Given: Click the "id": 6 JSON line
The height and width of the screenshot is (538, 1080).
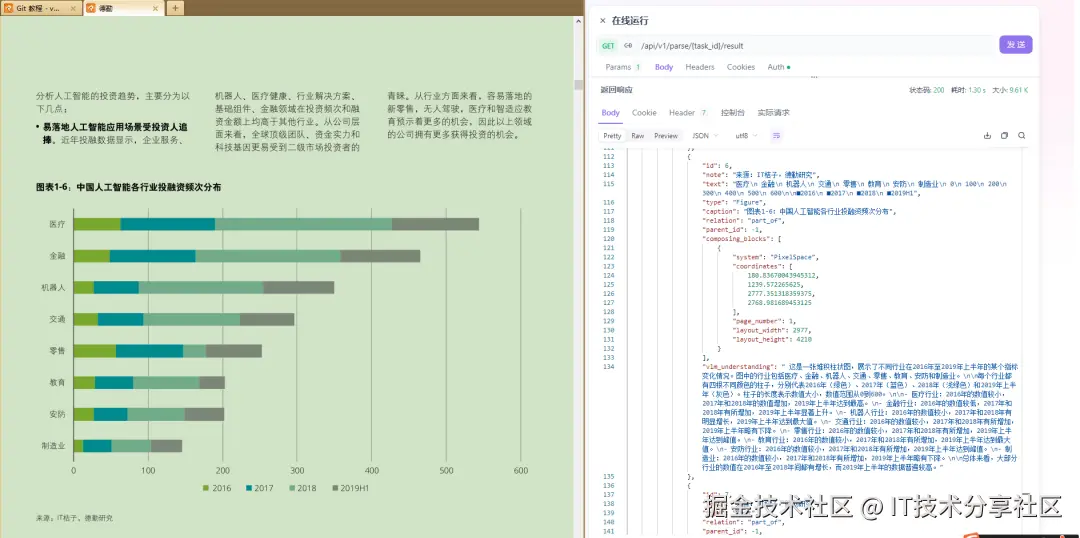Looking at the screenshot, I should [x=715, y=166].
